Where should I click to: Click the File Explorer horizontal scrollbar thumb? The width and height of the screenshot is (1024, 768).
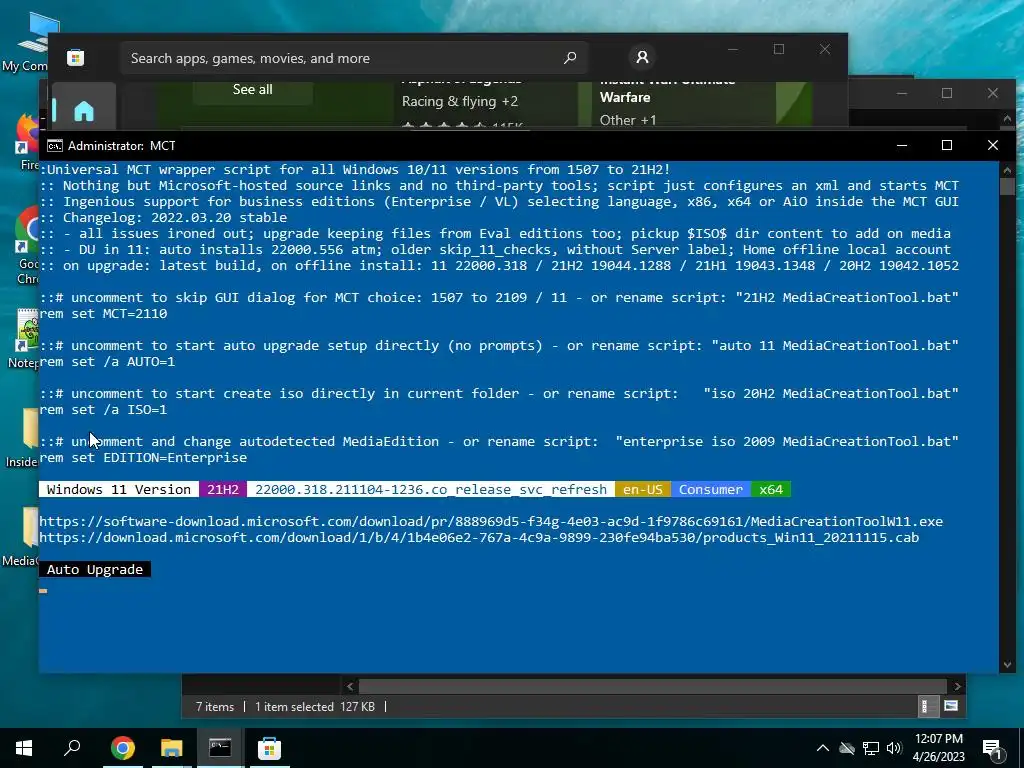tap(653, 686)
